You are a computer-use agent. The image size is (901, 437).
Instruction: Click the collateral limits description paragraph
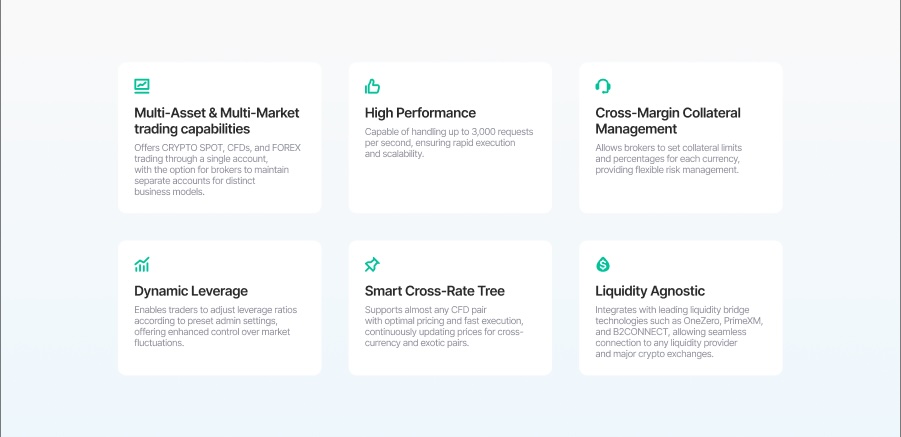(x=667, y=159)
